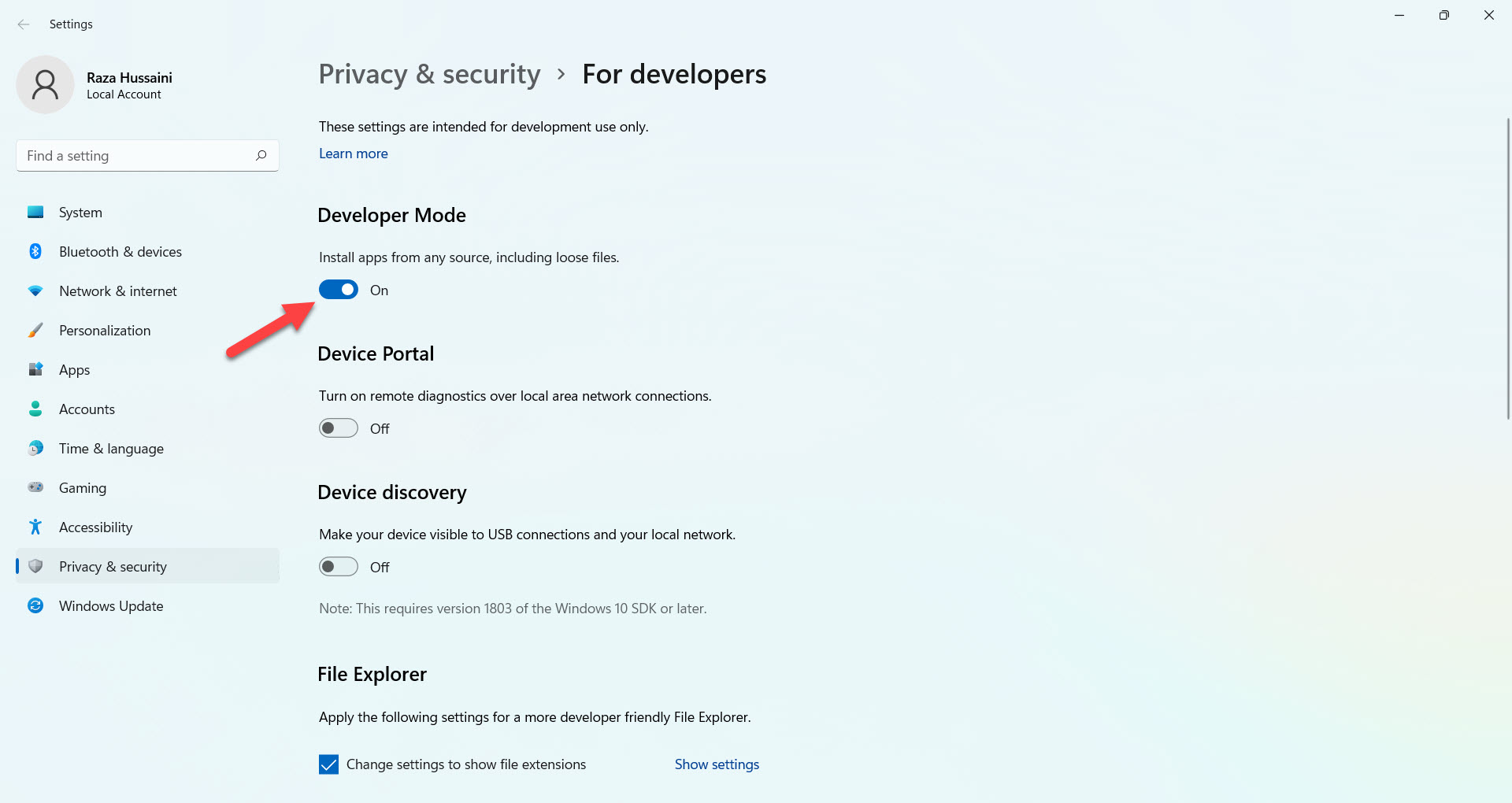Click the Accessibility figure icon
1512x803 pixels.
35,527
